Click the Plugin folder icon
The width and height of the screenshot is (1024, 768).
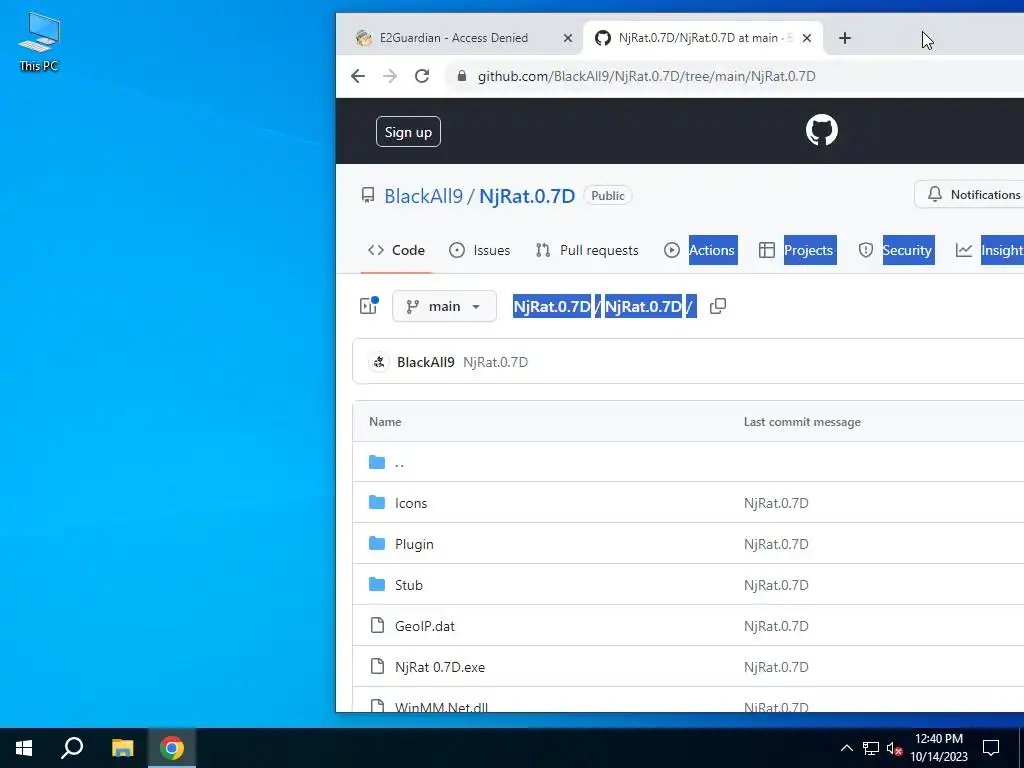point(377,543)
